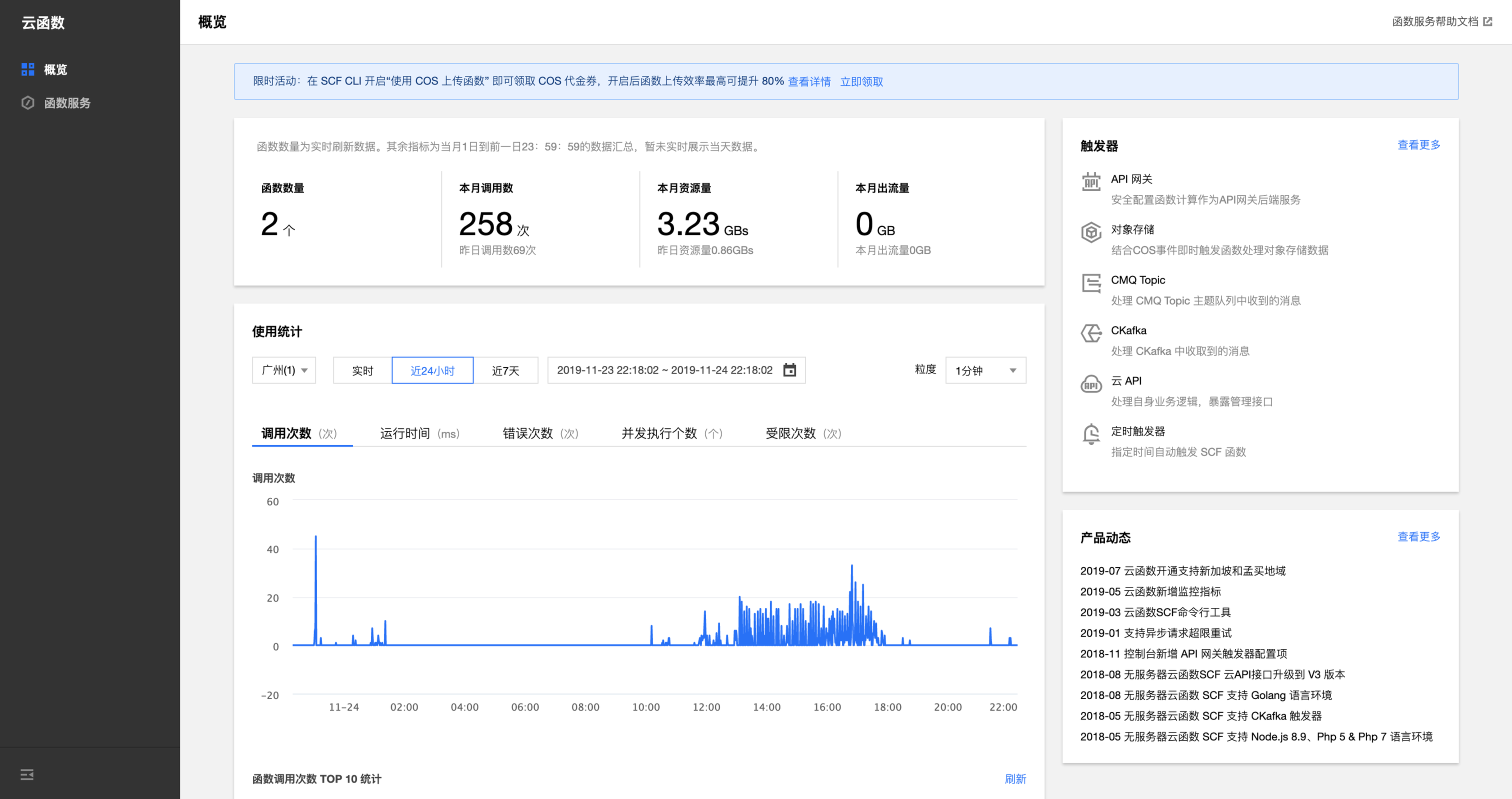Click the 函数调用次数 TOP 10 统计 heading
Image resolution: width=1512 pixels, height=799 pixels.
click(317, 779)
